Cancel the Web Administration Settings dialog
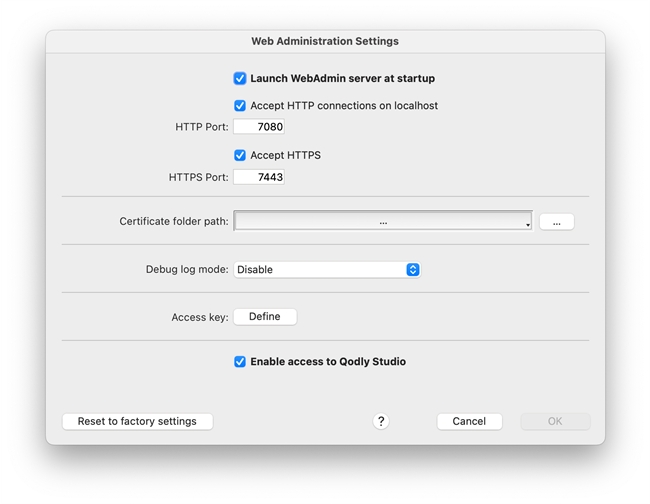The height and width of the screenshot is (504, 650). (469, 421)
